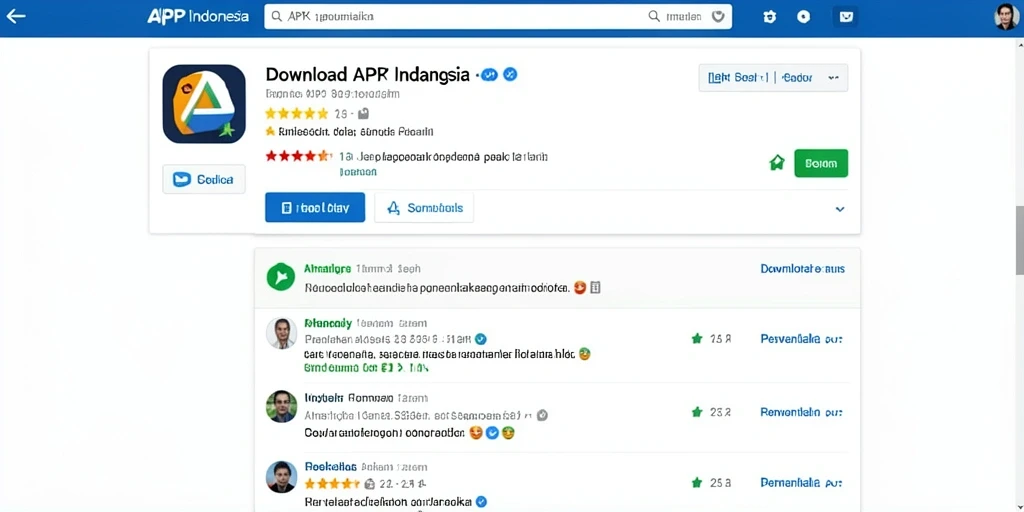1024x512 pixels.
Task: Open the Light Seat dropdown at the top right
Action: point(773,78)
